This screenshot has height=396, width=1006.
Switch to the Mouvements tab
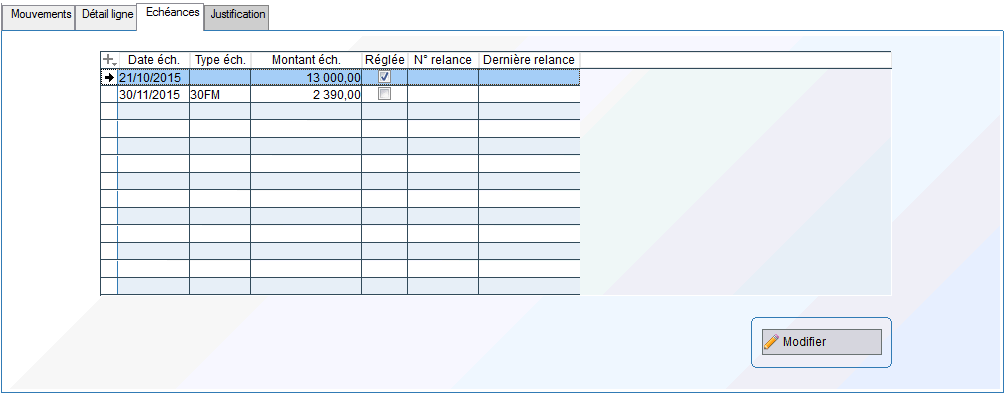(38, 17)
